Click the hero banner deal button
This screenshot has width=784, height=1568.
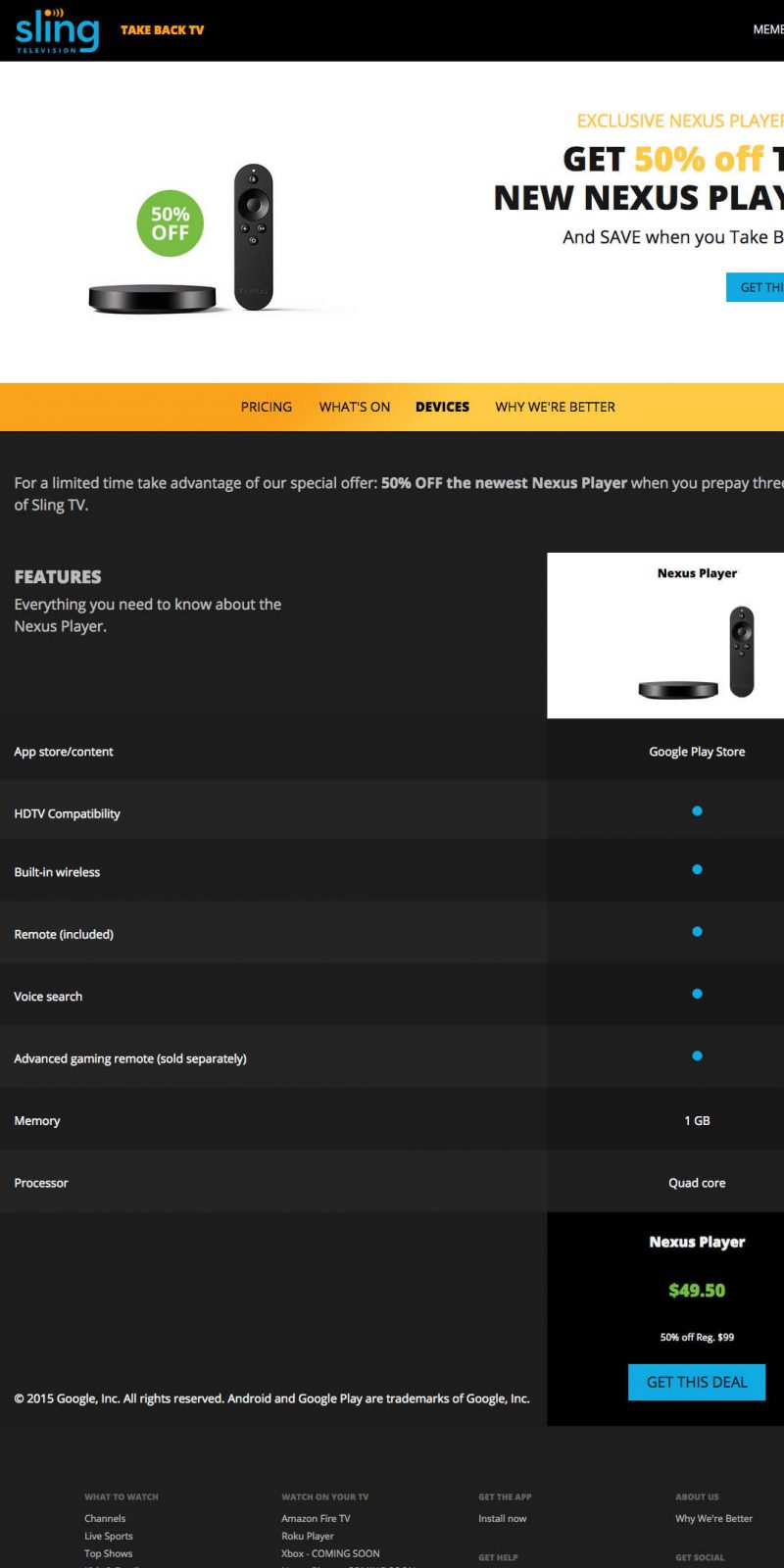(x=757, y=287)
